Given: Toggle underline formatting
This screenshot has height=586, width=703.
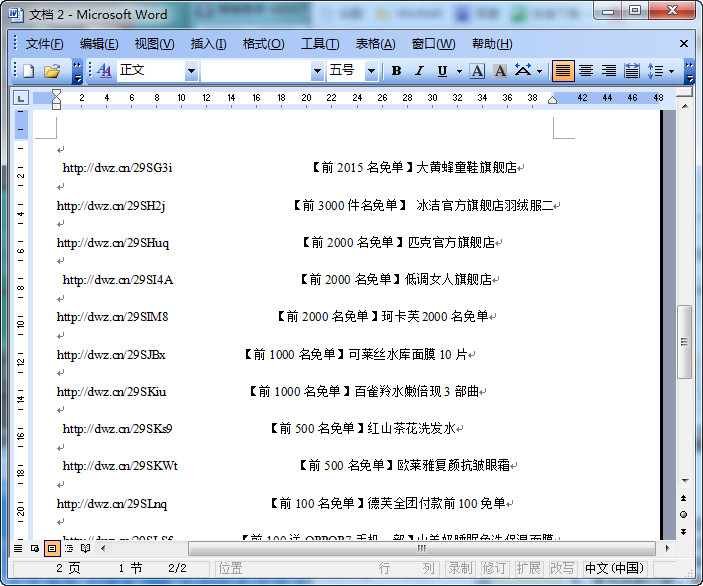Looking at the screenshot, I should tap(442, 71).
